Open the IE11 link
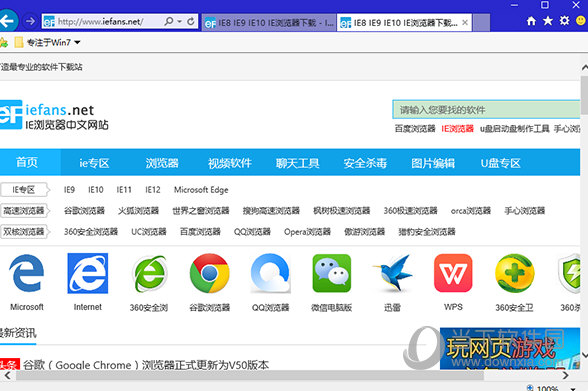Screen dimensions: 588x391 pos(124,190)
